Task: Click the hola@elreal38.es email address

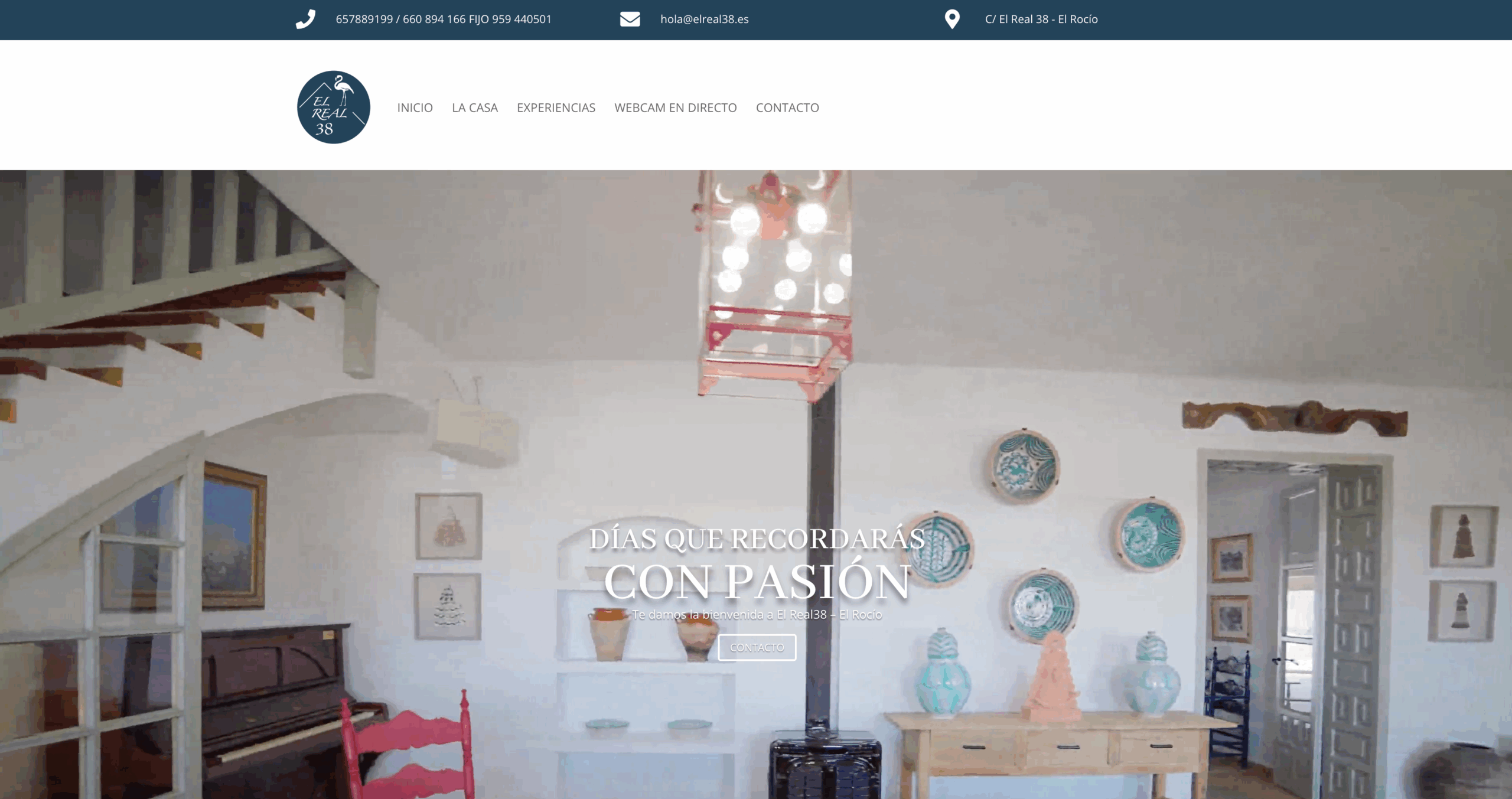Action: click(705, 19)
